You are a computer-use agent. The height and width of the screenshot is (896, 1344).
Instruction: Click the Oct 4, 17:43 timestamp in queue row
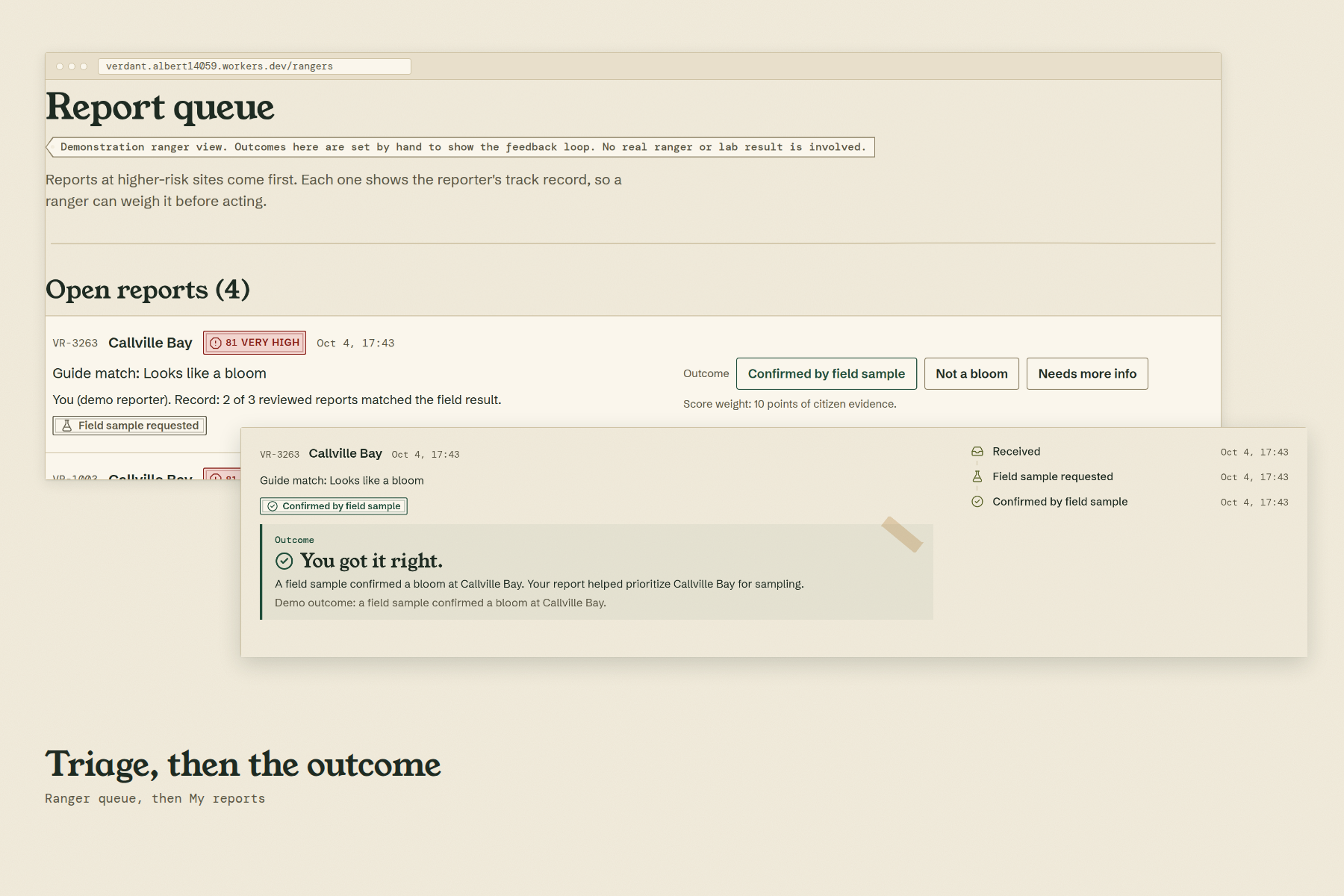(355, 343)
